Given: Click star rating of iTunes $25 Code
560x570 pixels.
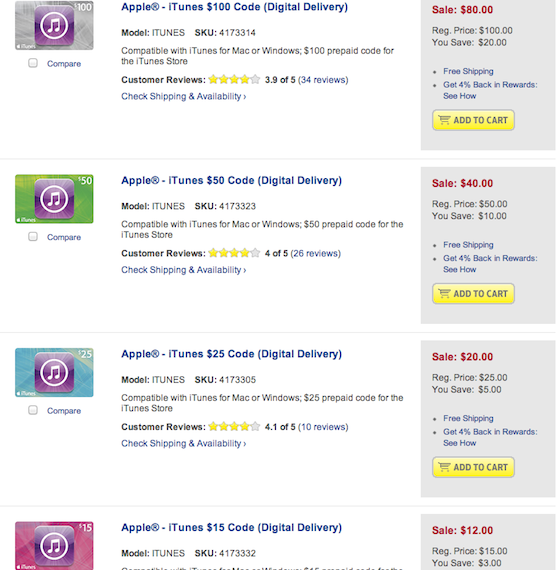Looking at the screenshot, I should (x=234, y=426).
